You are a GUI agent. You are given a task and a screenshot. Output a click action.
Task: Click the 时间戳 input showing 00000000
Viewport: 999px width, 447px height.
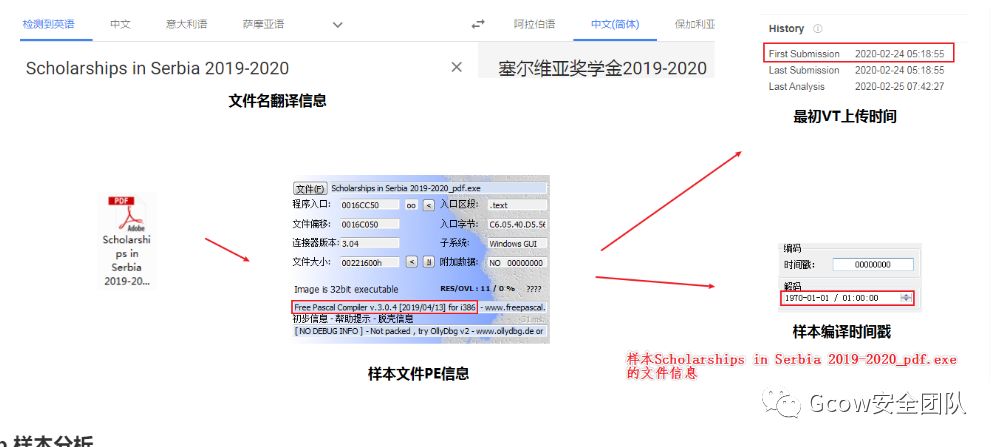point(873,264)
